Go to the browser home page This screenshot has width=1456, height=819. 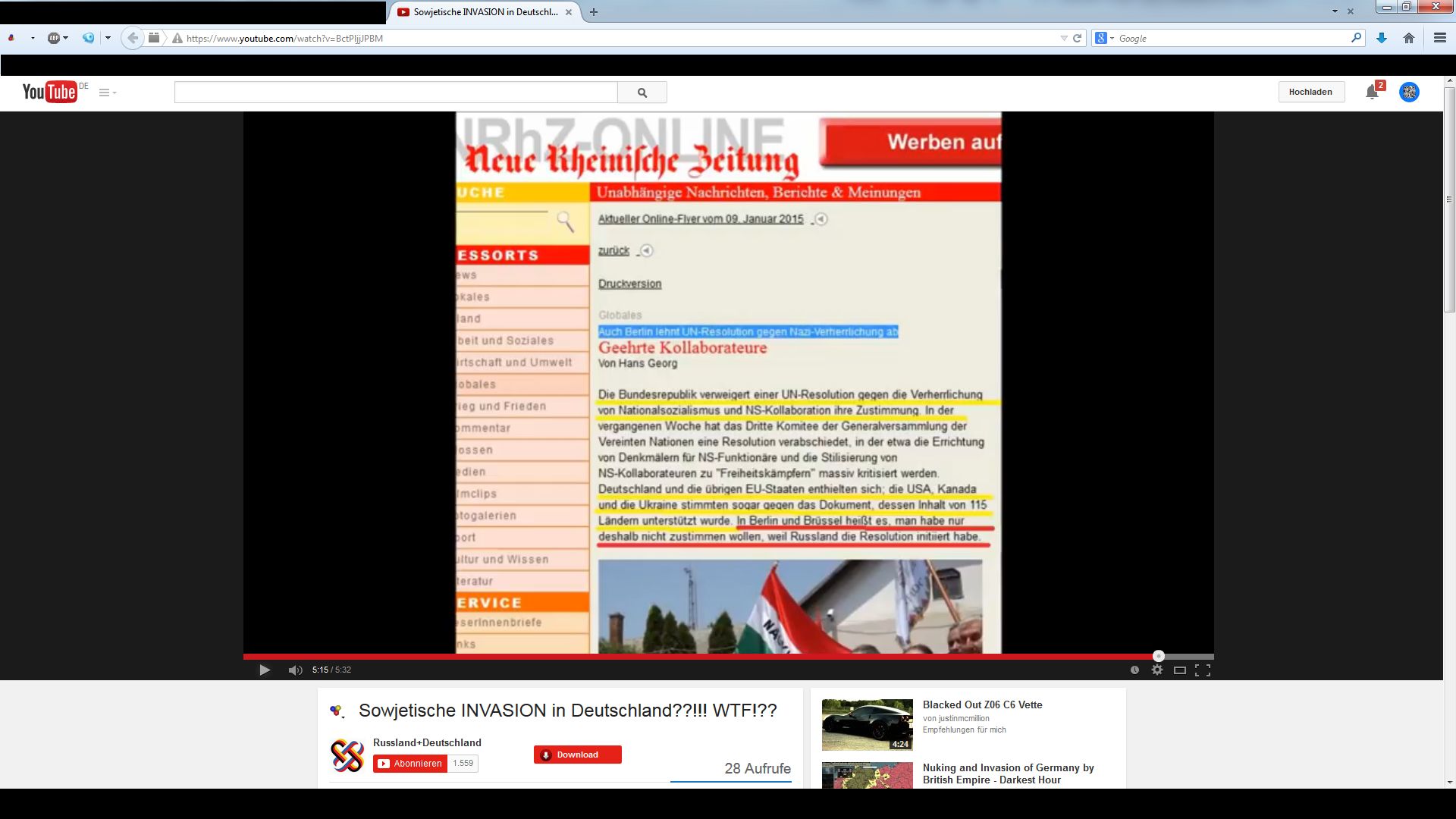tap(1409, 38)
